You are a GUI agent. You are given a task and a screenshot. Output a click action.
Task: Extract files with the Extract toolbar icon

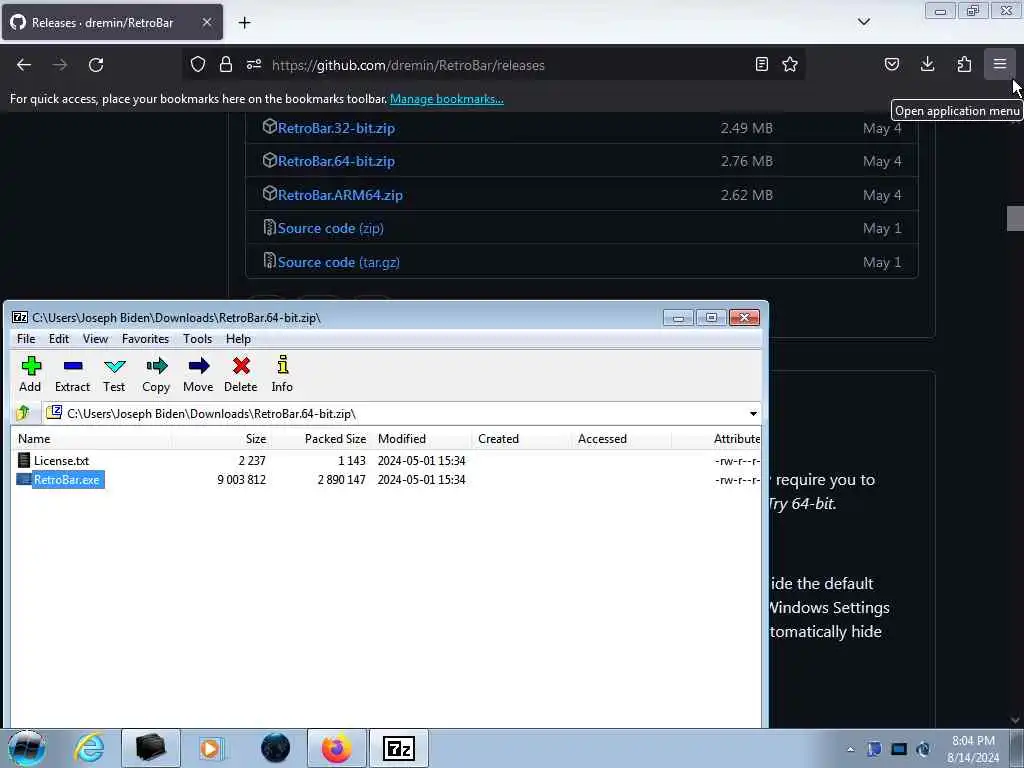coord(72,374)
